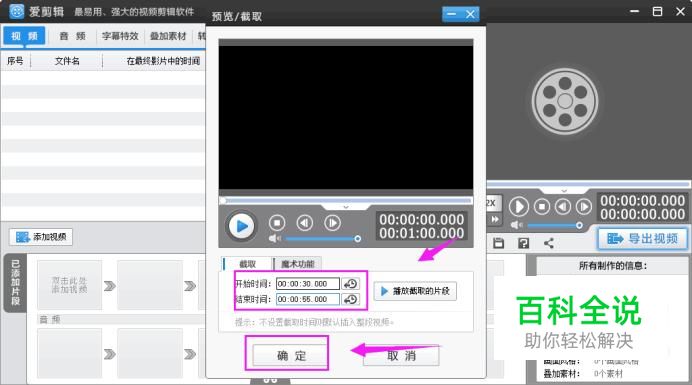Click the main window fast-forward icon
This screenshot has width=692, height=385.
click(495, 219)
